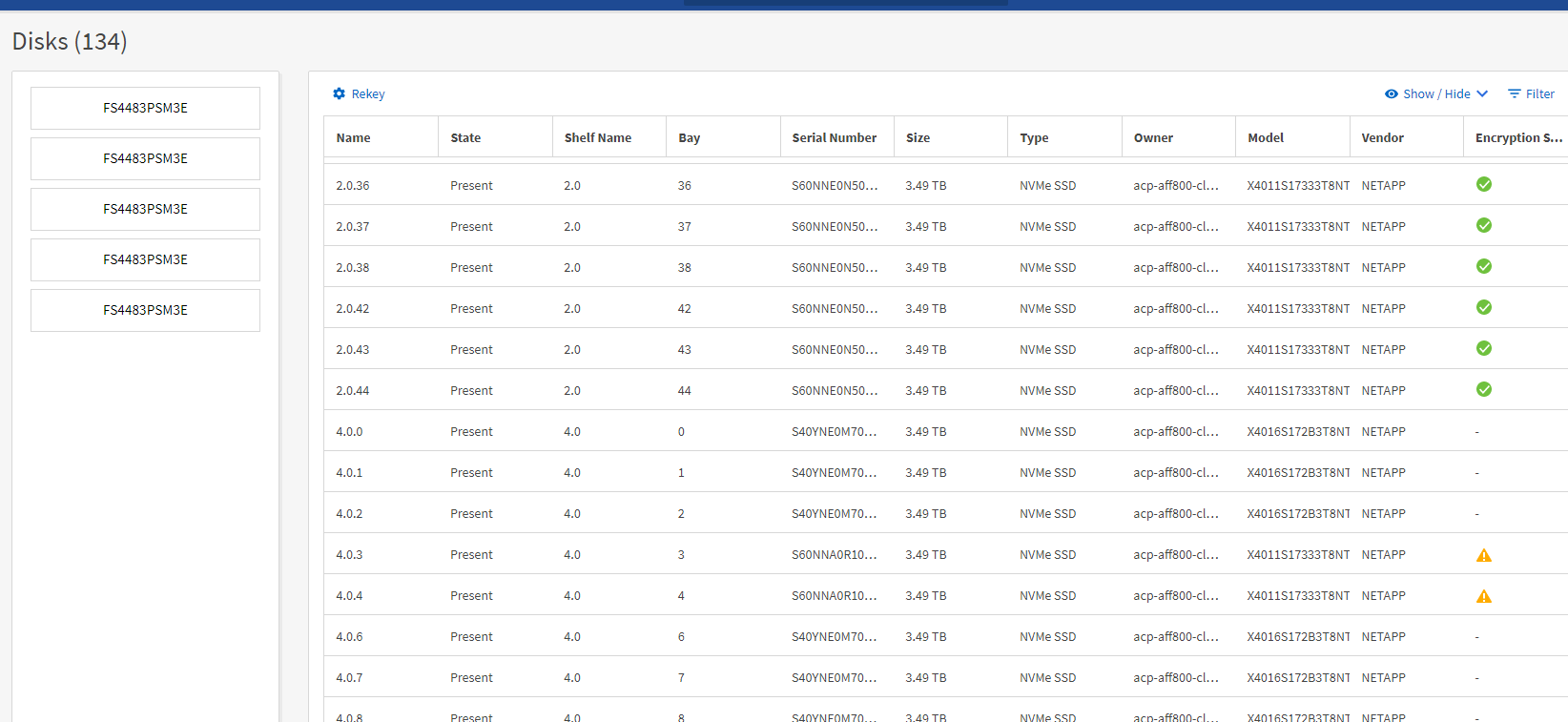Click the Size column header
Image resolution: width=1568 pixels, height=722 pixels.
click(918, 137)
